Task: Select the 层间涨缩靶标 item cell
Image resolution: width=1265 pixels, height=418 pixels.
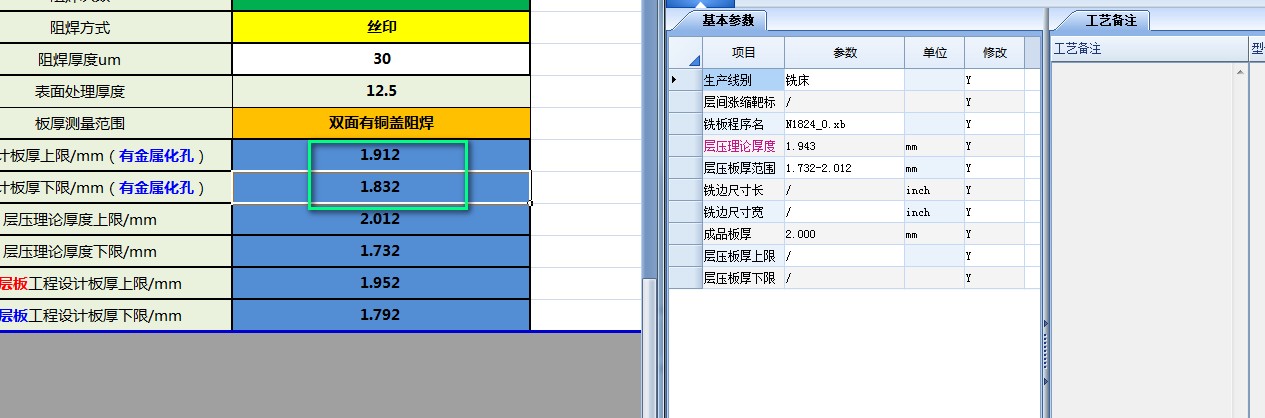Action: click(743, 101)
